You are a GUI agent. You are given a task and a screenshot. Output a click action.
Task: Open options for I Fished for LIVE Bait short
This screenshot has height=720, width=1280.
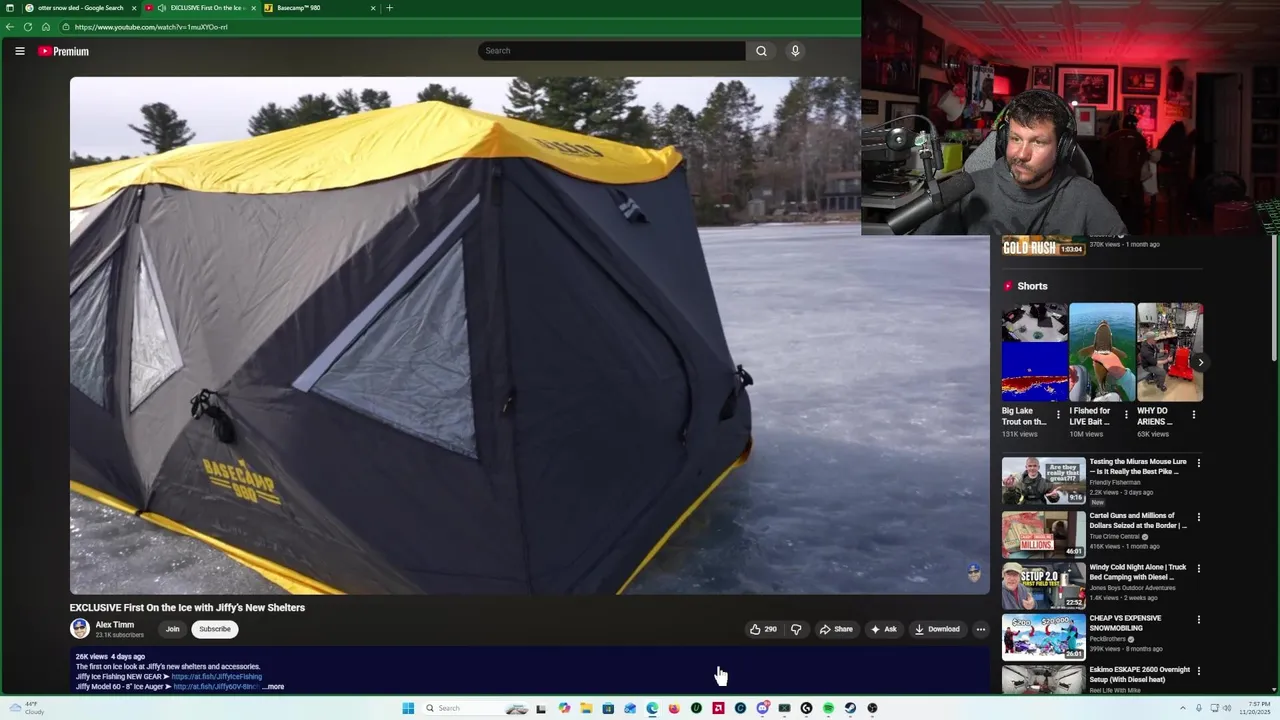pyautogui.click(x=1126, y=414)
